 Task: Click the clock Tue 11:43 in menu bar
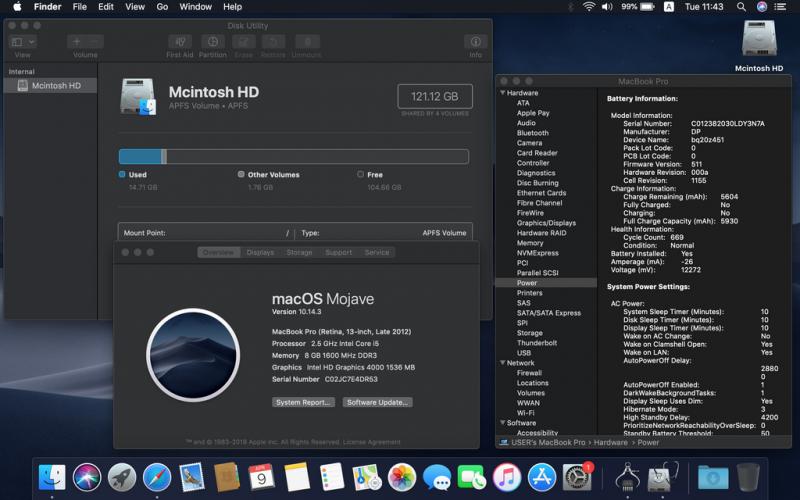pyautogui.click(x=704, y=7)
